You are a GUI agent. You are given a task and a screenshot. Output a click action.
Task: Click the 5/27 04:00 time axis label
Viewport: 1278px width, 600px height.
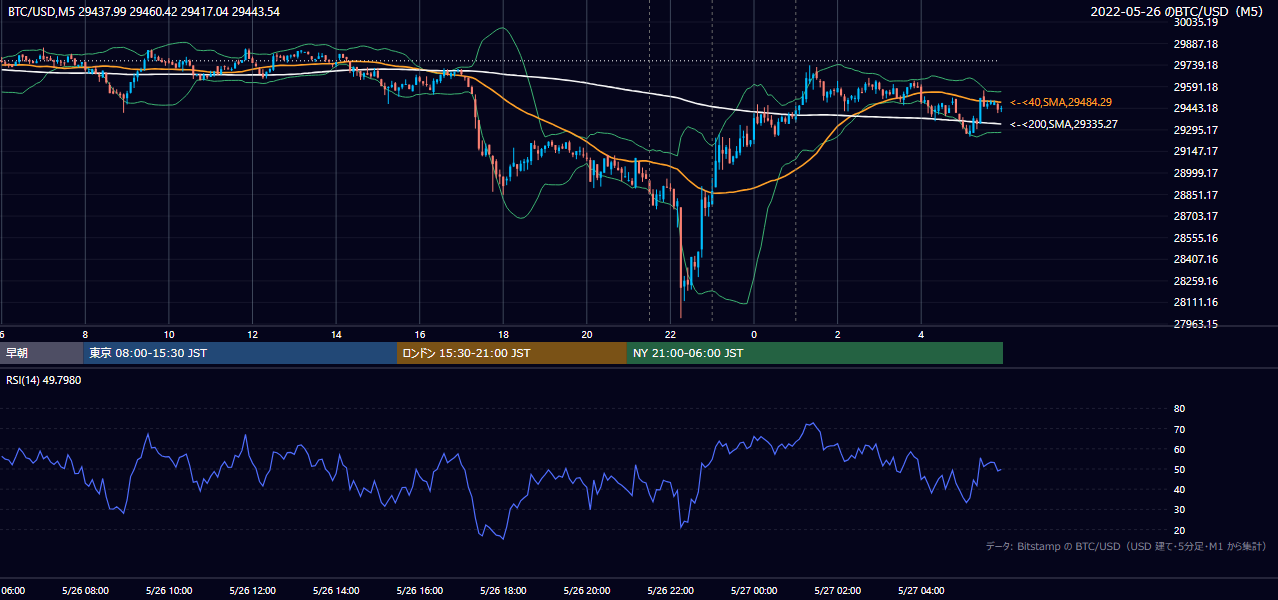pyautogui.click(x=921, y=591)
